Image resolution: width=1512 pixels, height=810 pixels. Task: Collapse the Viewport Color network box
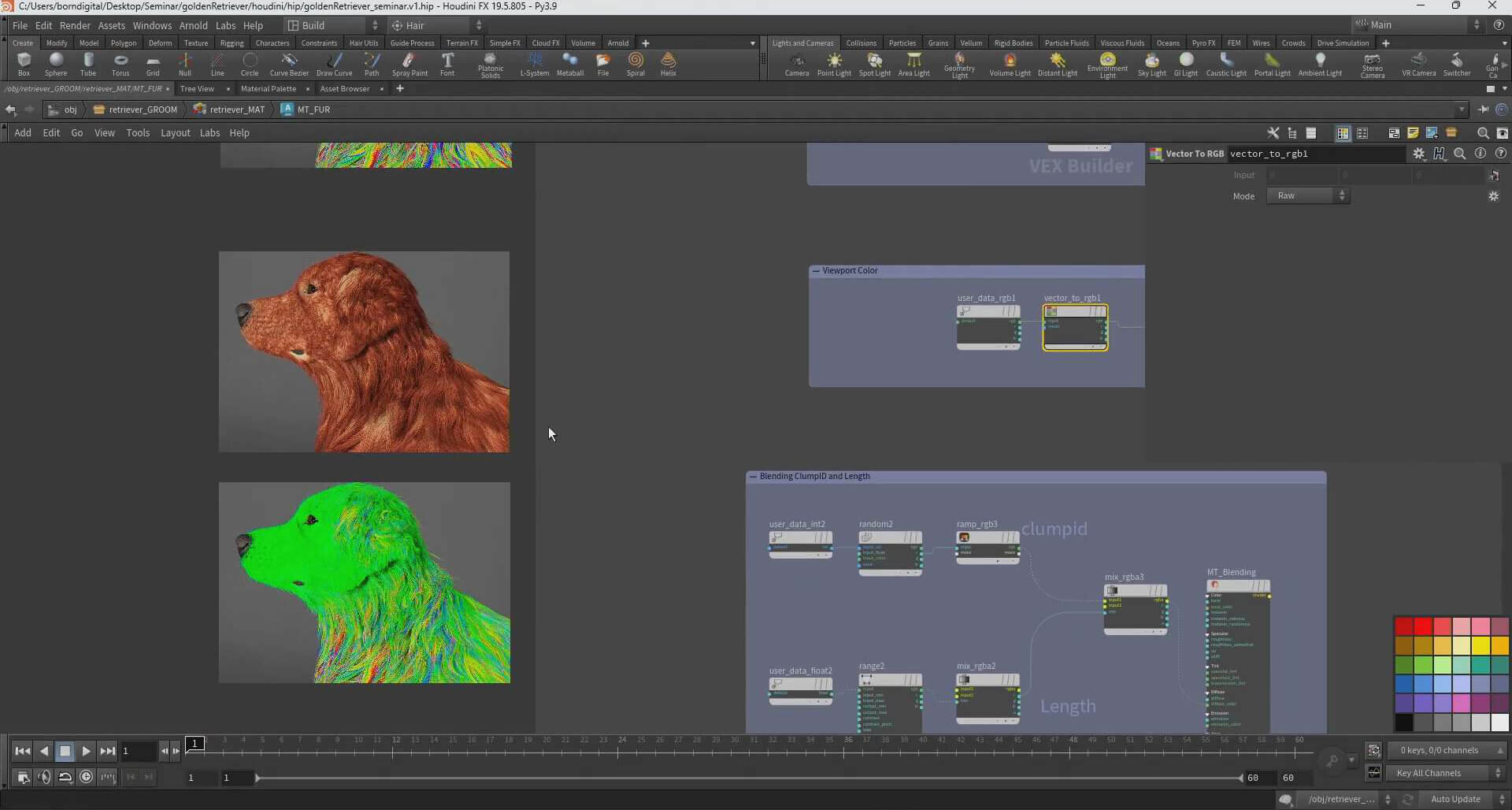click(x=816, y=271)
